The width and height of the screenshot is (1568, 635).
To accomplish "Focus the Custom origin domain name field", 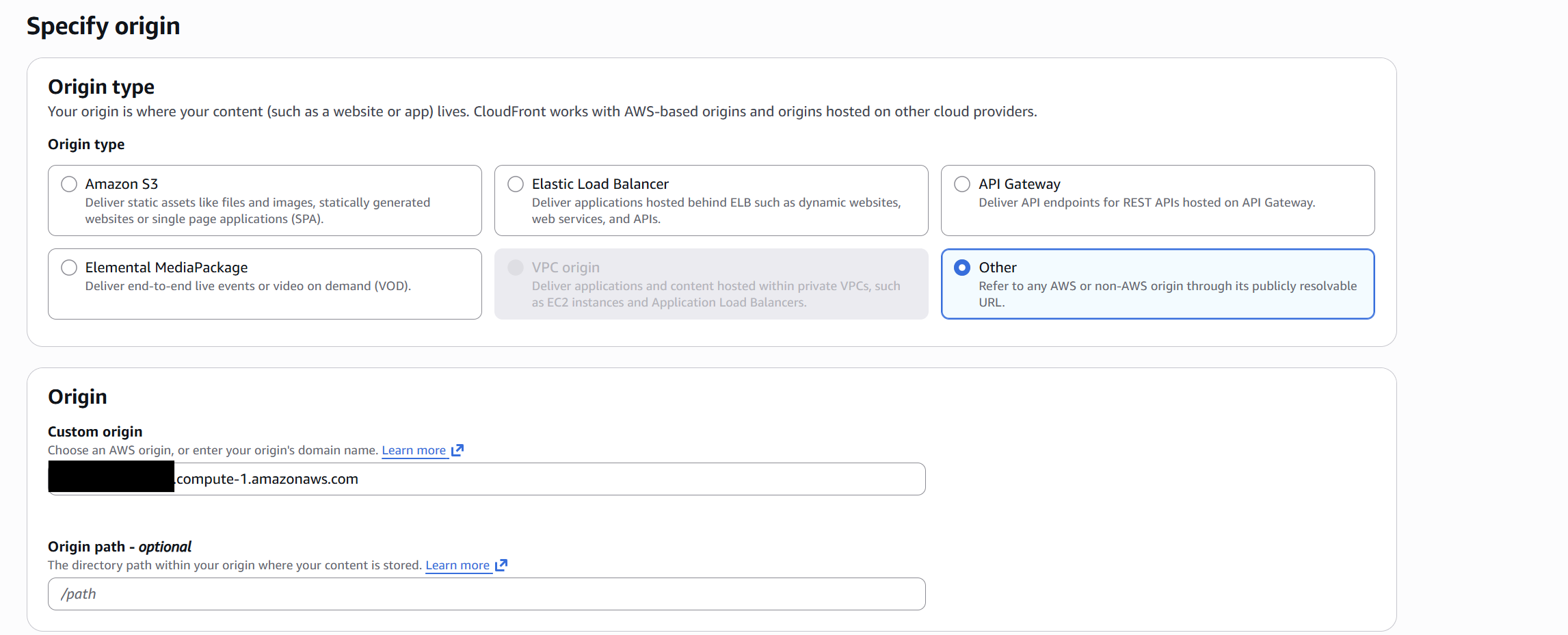I will click(487, 479).
